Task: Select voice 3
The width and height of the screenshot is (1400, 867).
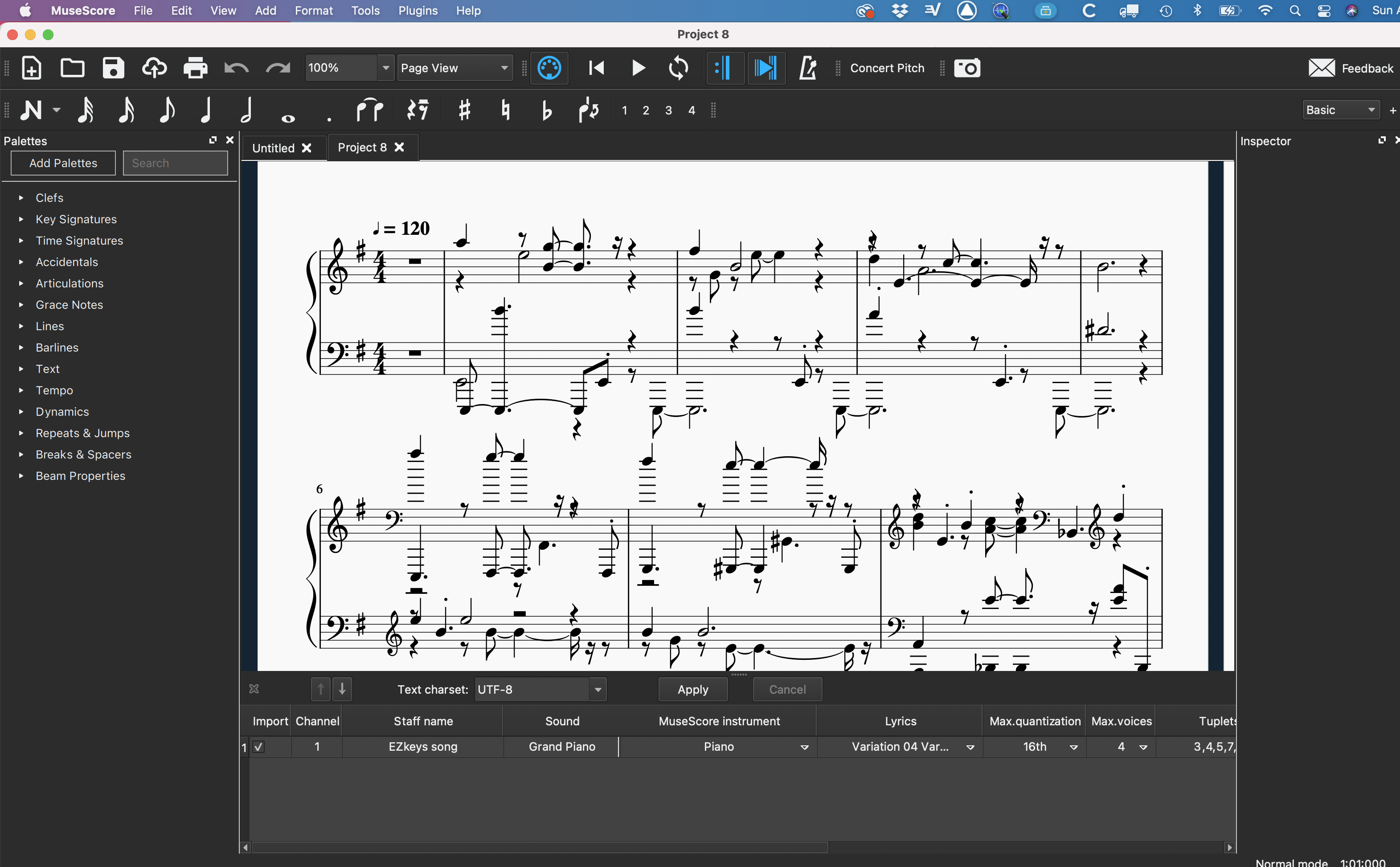Action: pos(668,110)
